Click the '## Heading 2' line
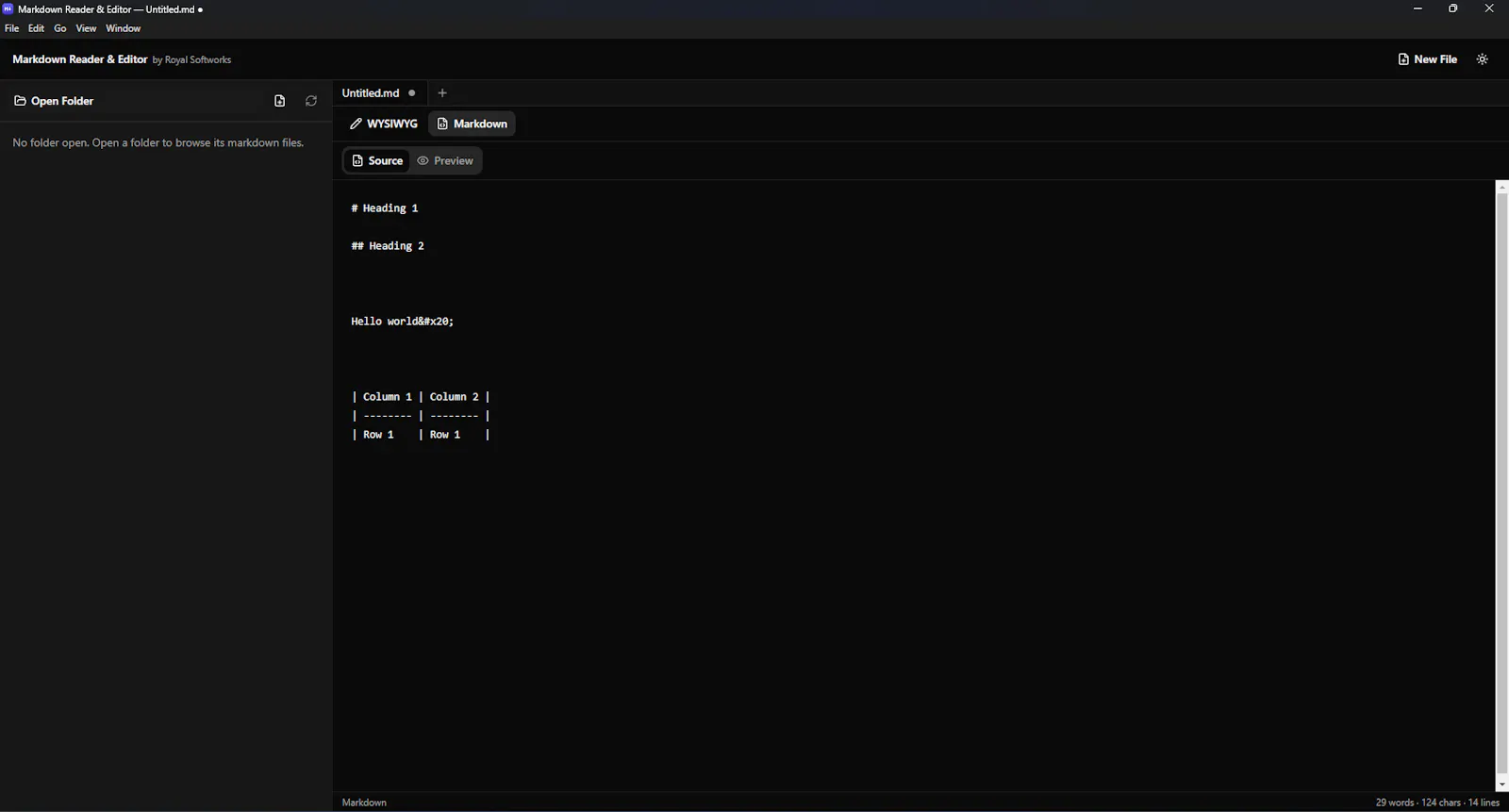 [388, 246]
